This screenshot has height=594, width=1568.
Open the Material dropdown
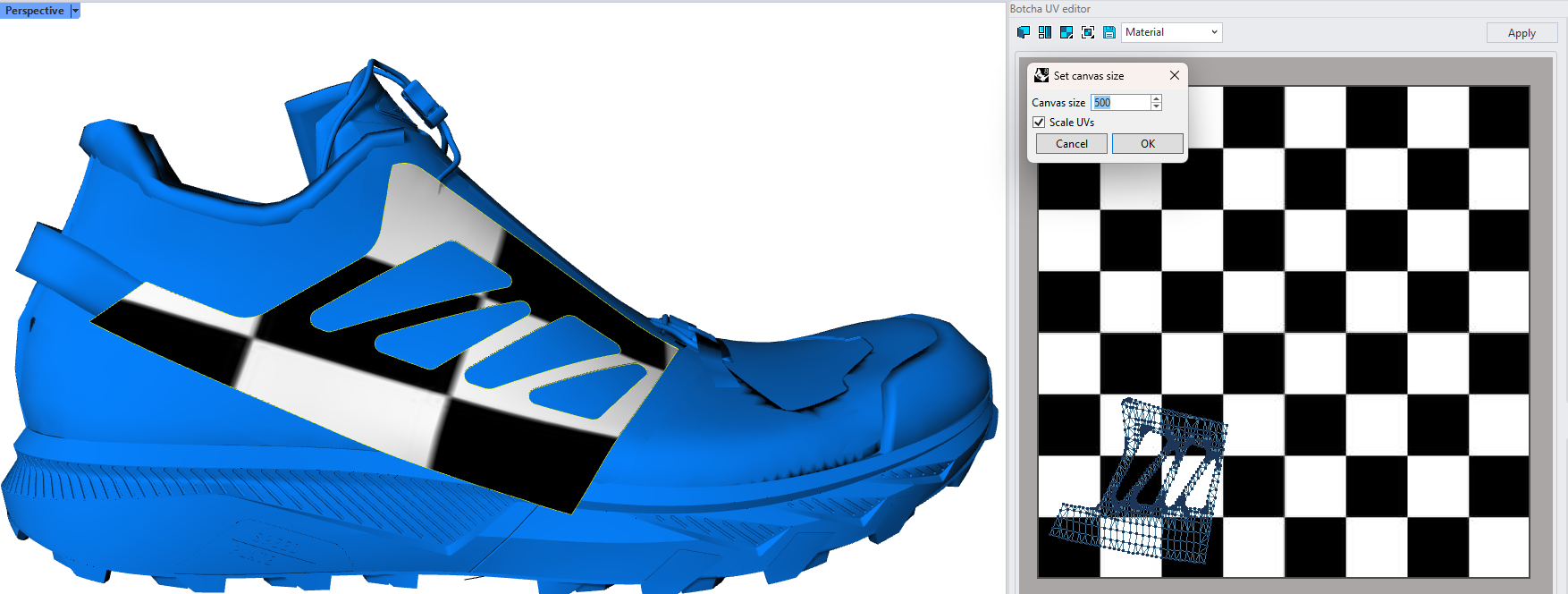coord(1171,32)
